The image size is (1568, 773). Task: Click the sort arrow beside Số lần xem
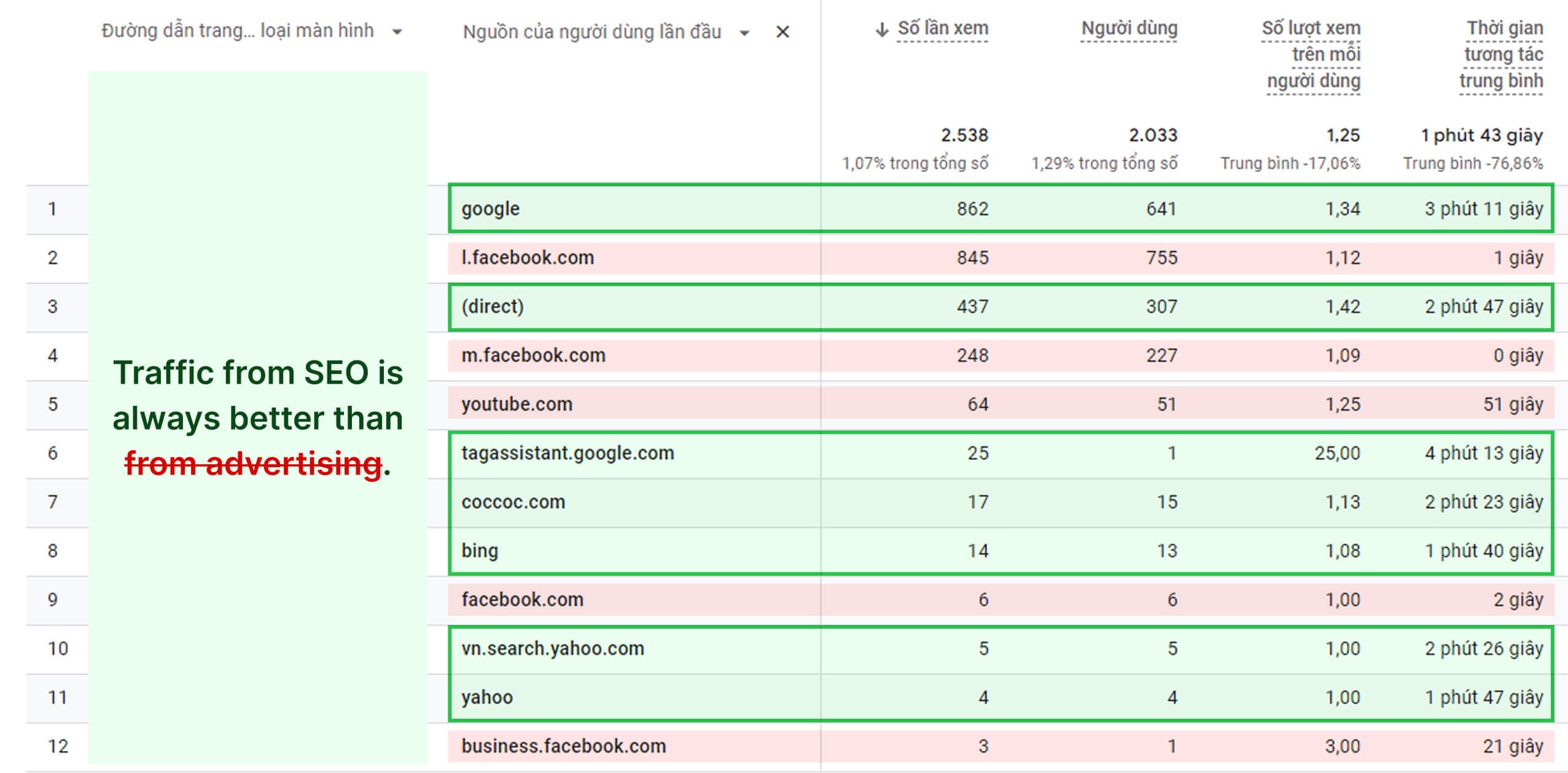coord(882,29)
